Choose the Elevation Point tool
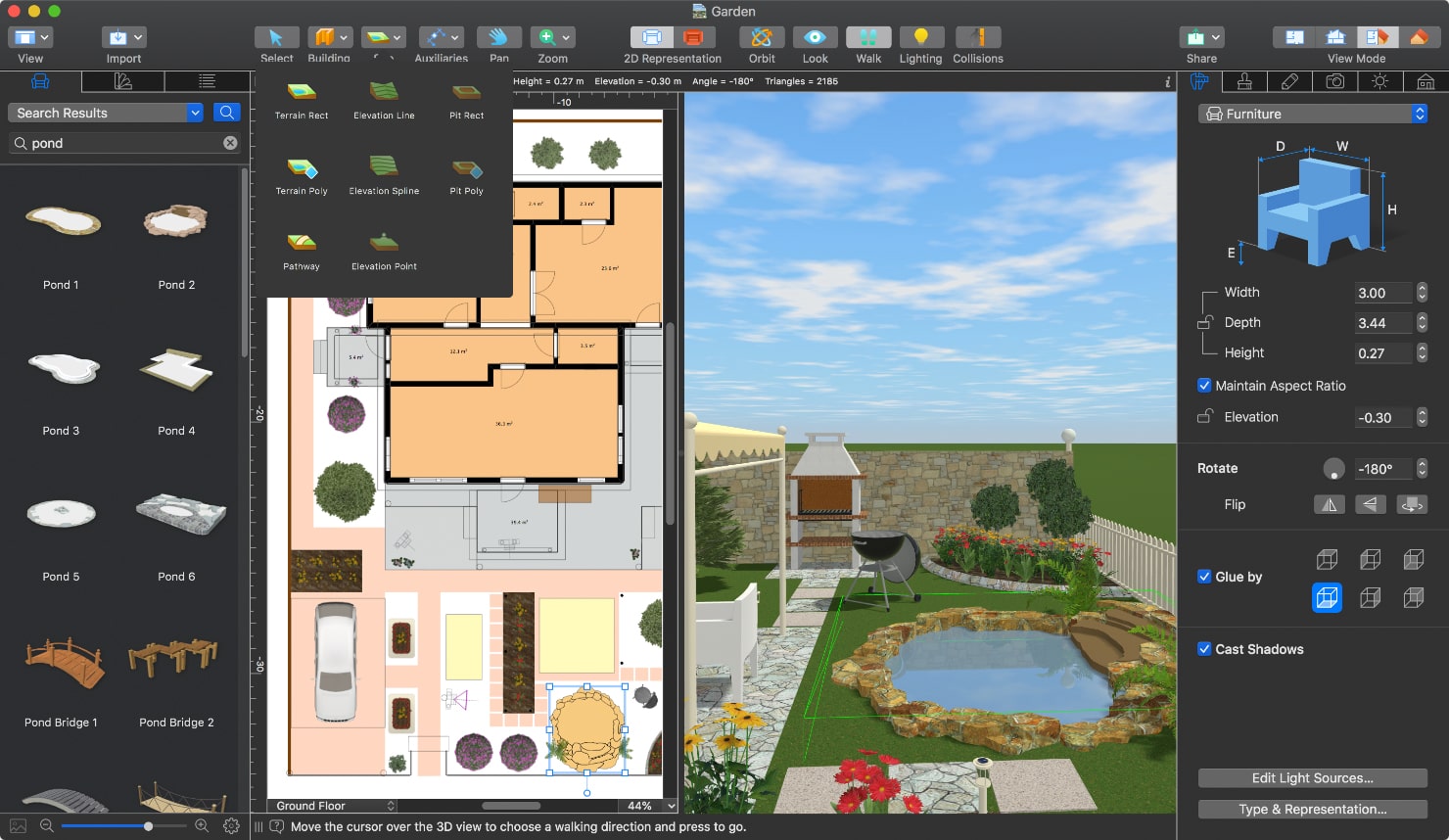The image size is (1449, 840). tap(384, 252)
